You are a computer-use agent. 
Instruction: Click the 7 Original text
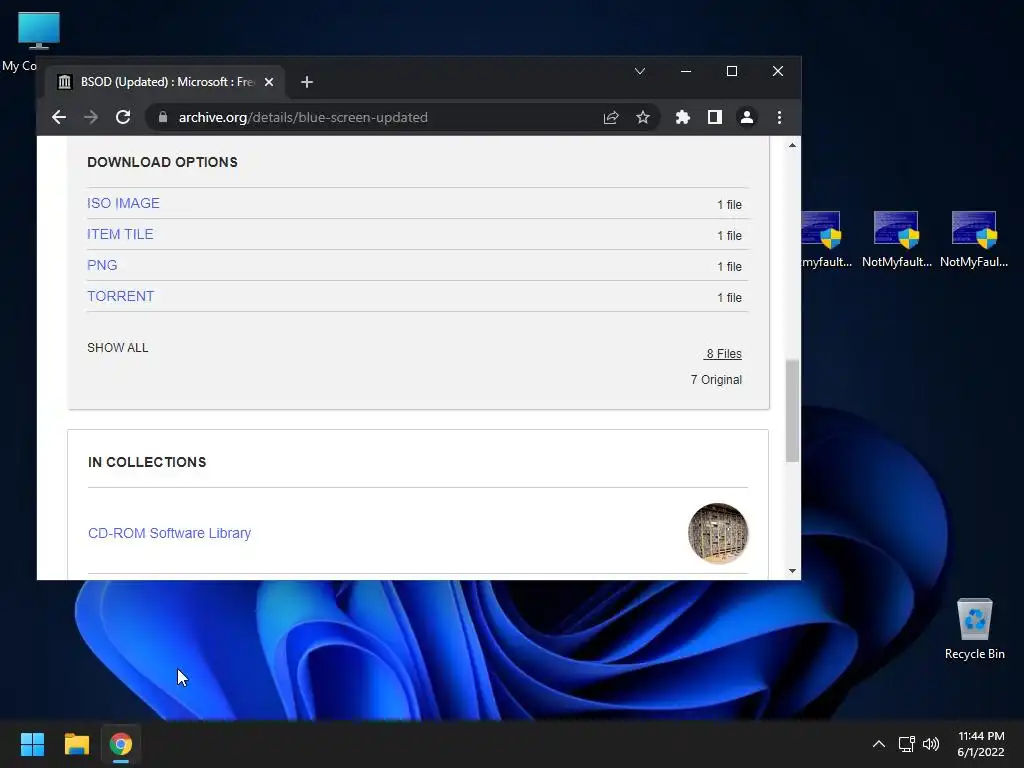(x=716, y=379)
